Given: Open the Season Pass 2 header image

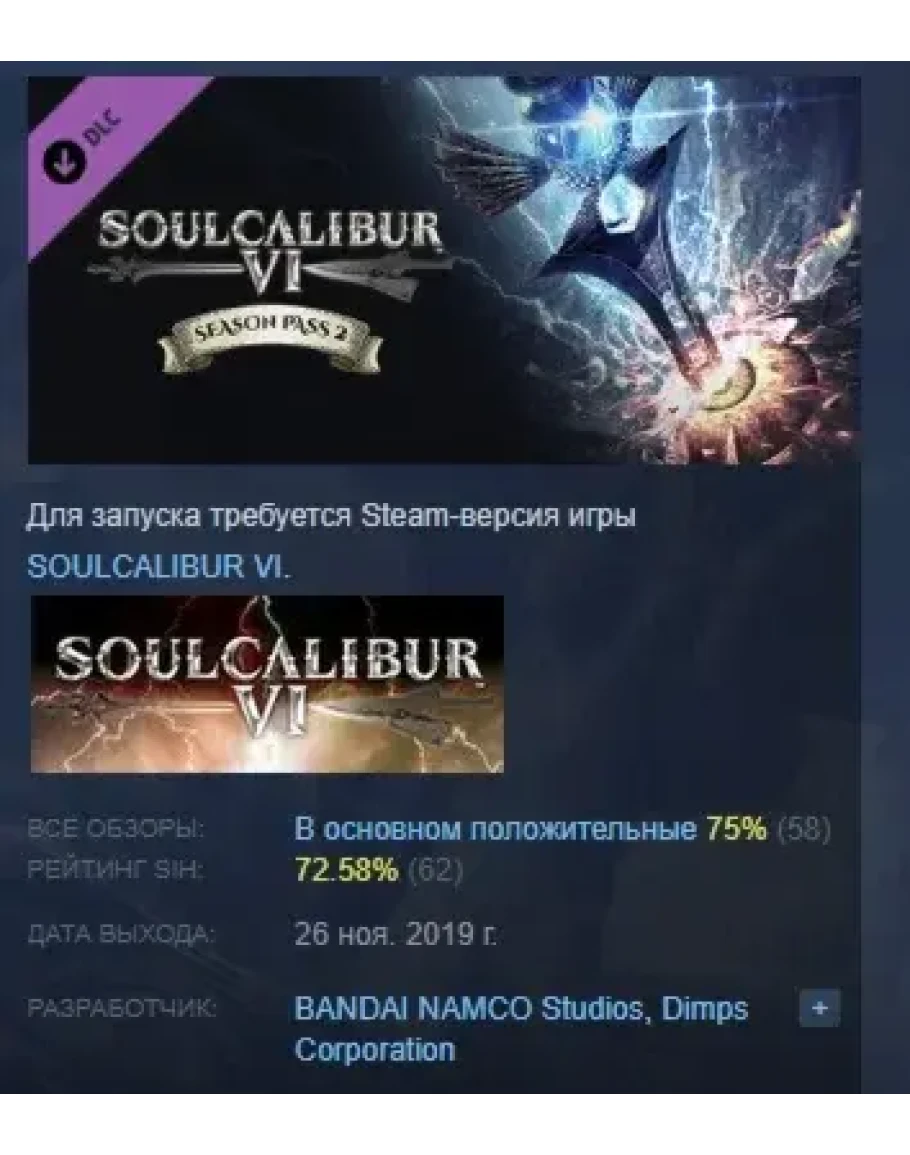Looking at the screenshot, I should (444, 270).
